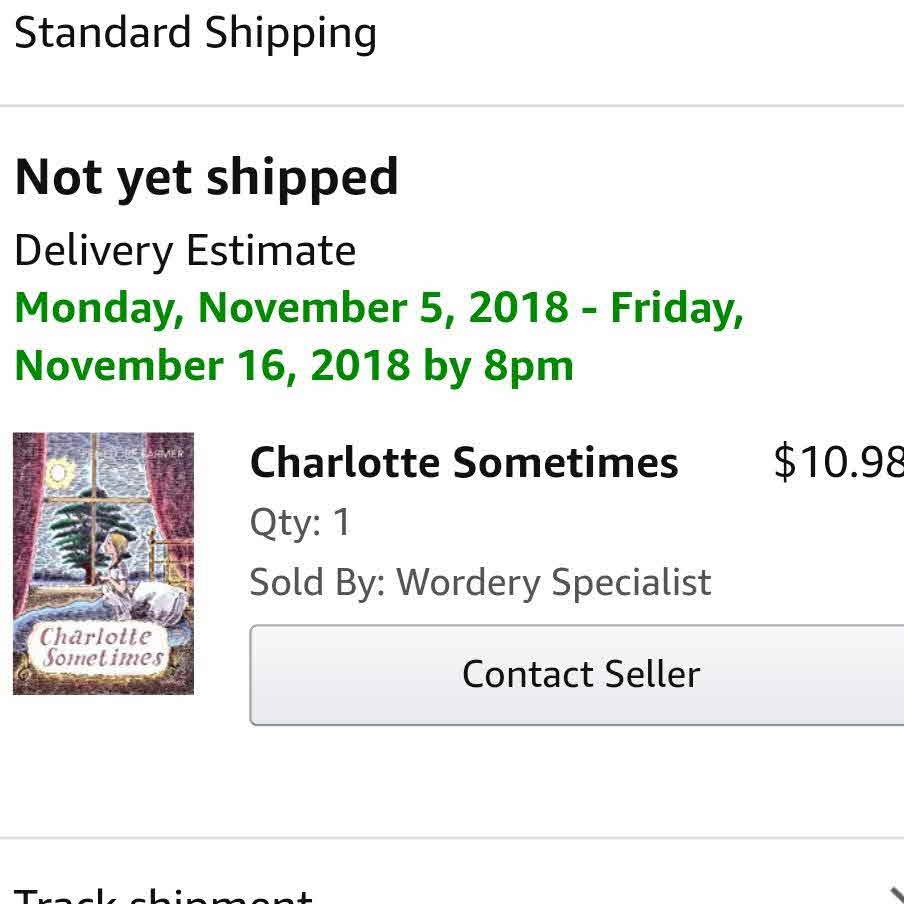Screen dimensions: 904x904
Task: Click the November 16, 2018 by 8pm text
Action: coord(294,366)
